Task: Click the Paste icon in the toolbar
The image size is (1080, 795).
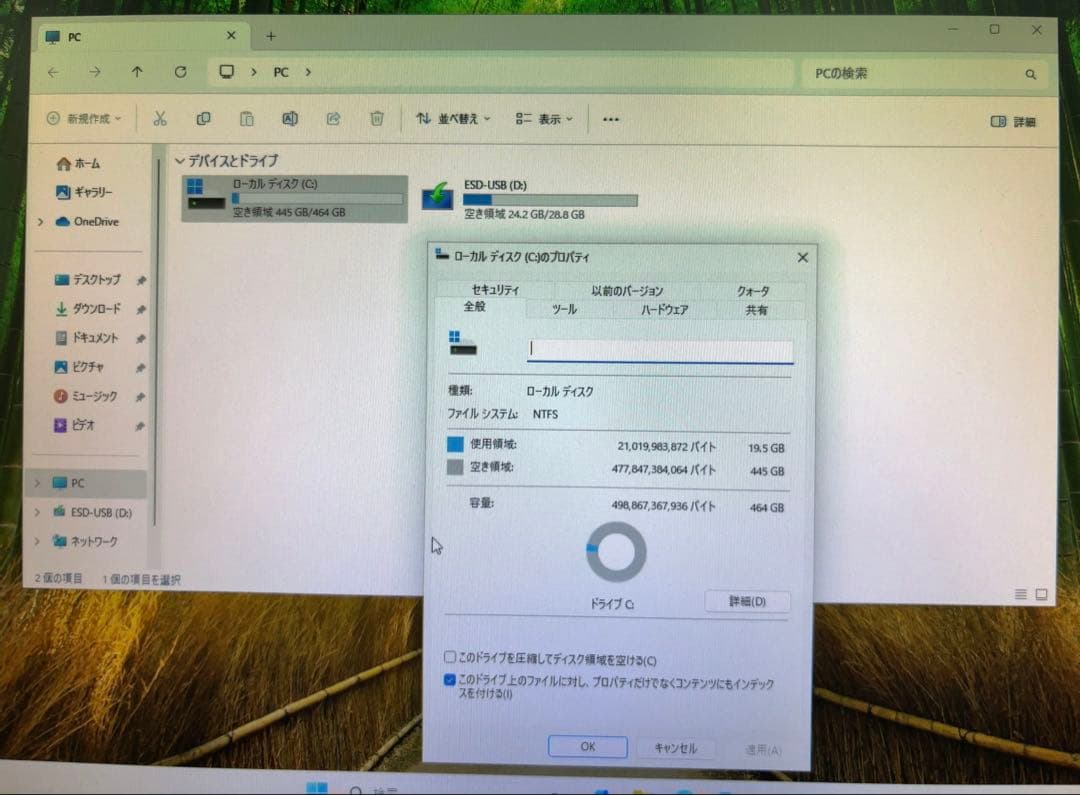Action: pyautogui.click(x=246, y=118)
